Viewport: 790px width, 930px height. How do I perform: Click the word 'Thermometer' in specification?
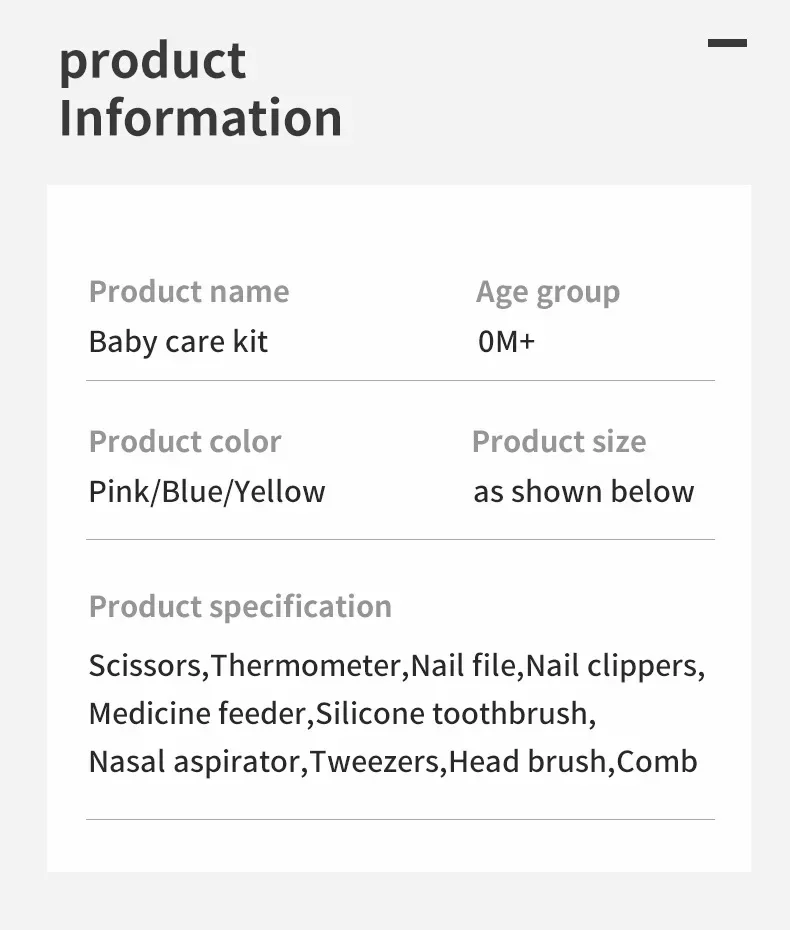coord(307,665)
